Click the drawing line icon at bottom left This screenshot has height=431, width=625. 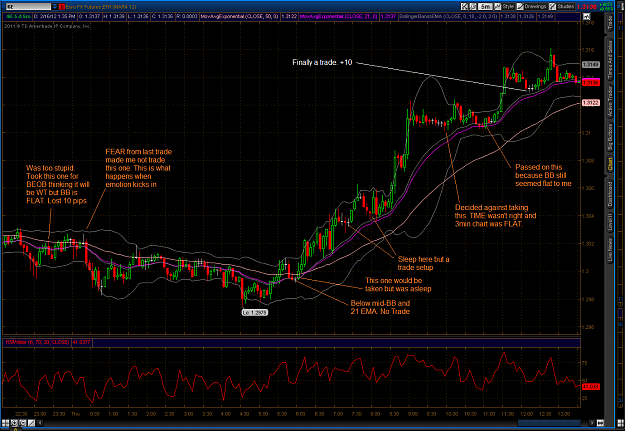coord(31,423)
